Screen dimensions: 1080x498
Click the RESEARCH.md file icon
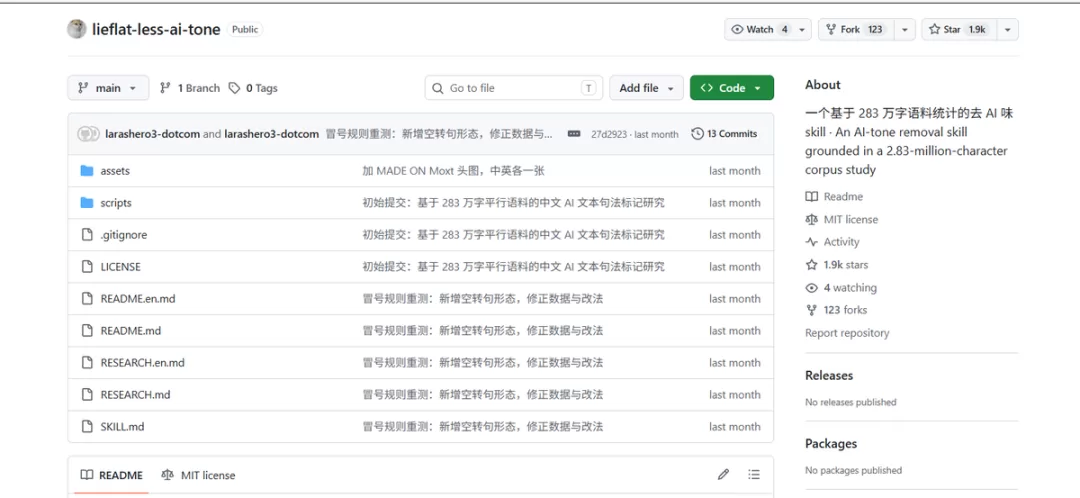click(87, 395)
